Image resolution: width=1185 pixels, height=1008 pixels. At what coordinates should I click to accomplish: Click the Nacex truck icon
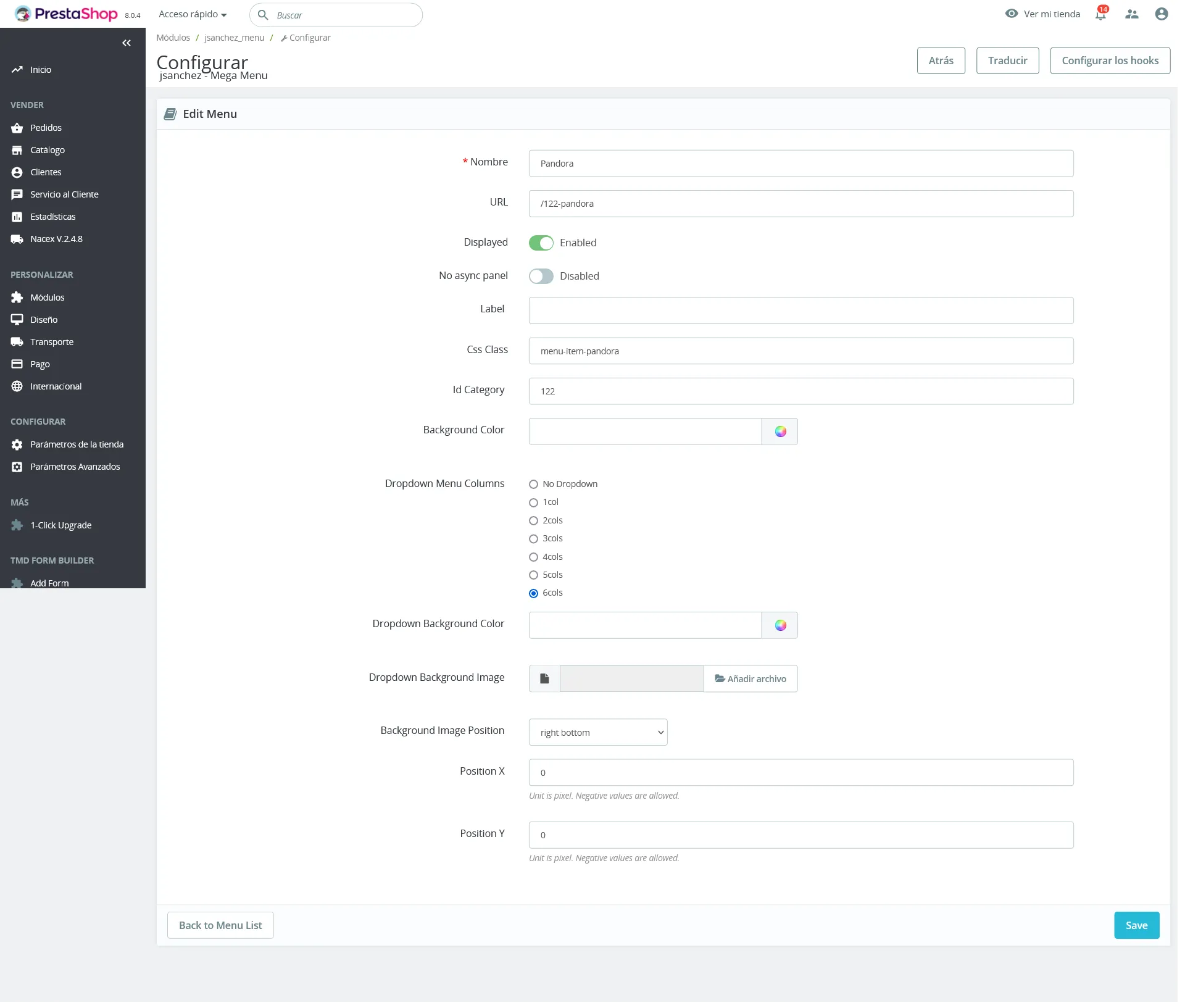pyautogui.click(x=17, y=239)
